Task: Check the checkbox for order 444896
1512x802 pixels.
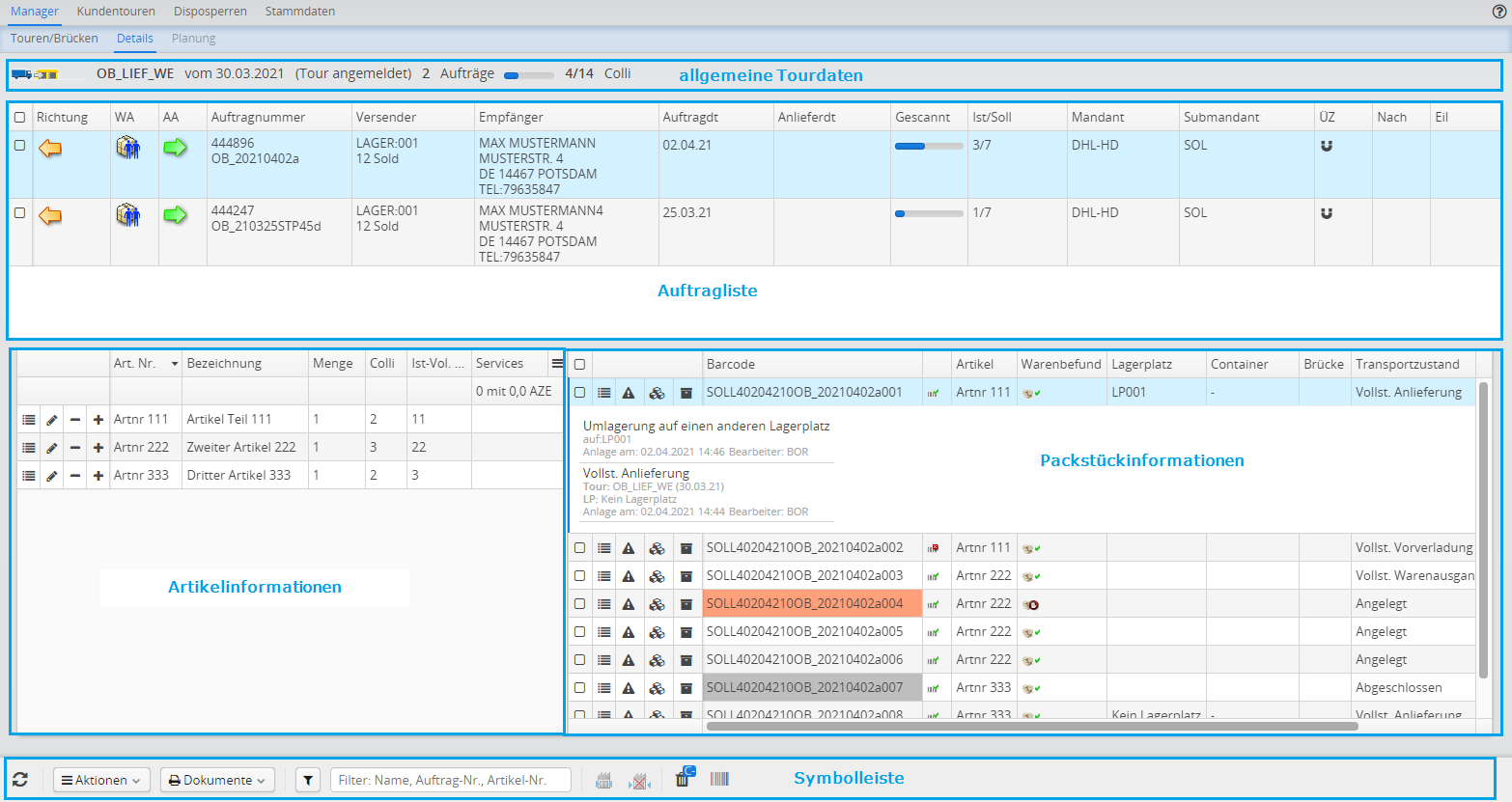Action: (x=19, y=146)
